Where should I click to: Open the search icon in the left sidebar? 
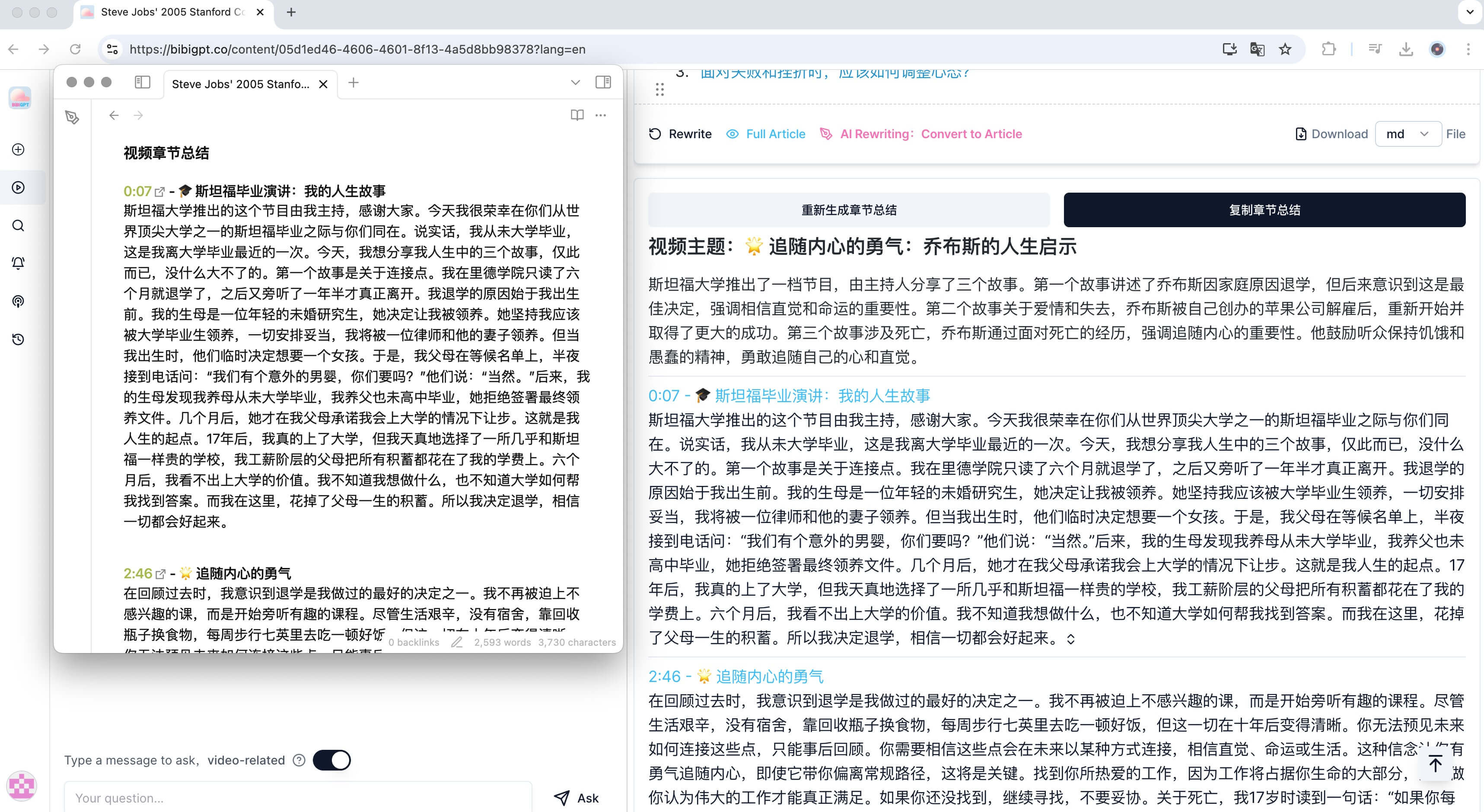19,226
